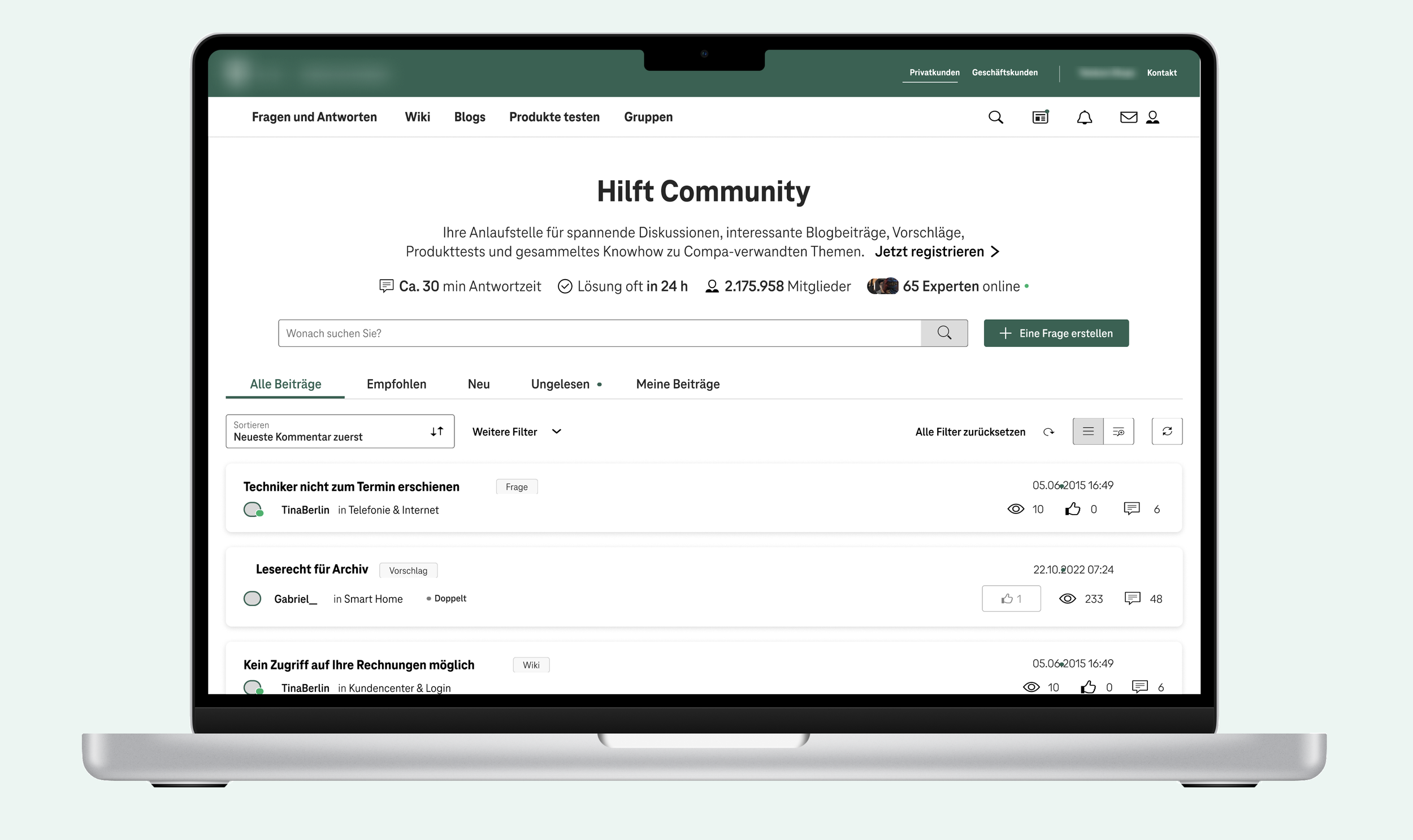Open the Ungelesen tab
This screenshot has width=1413, height=840.
tap(561, 384)
